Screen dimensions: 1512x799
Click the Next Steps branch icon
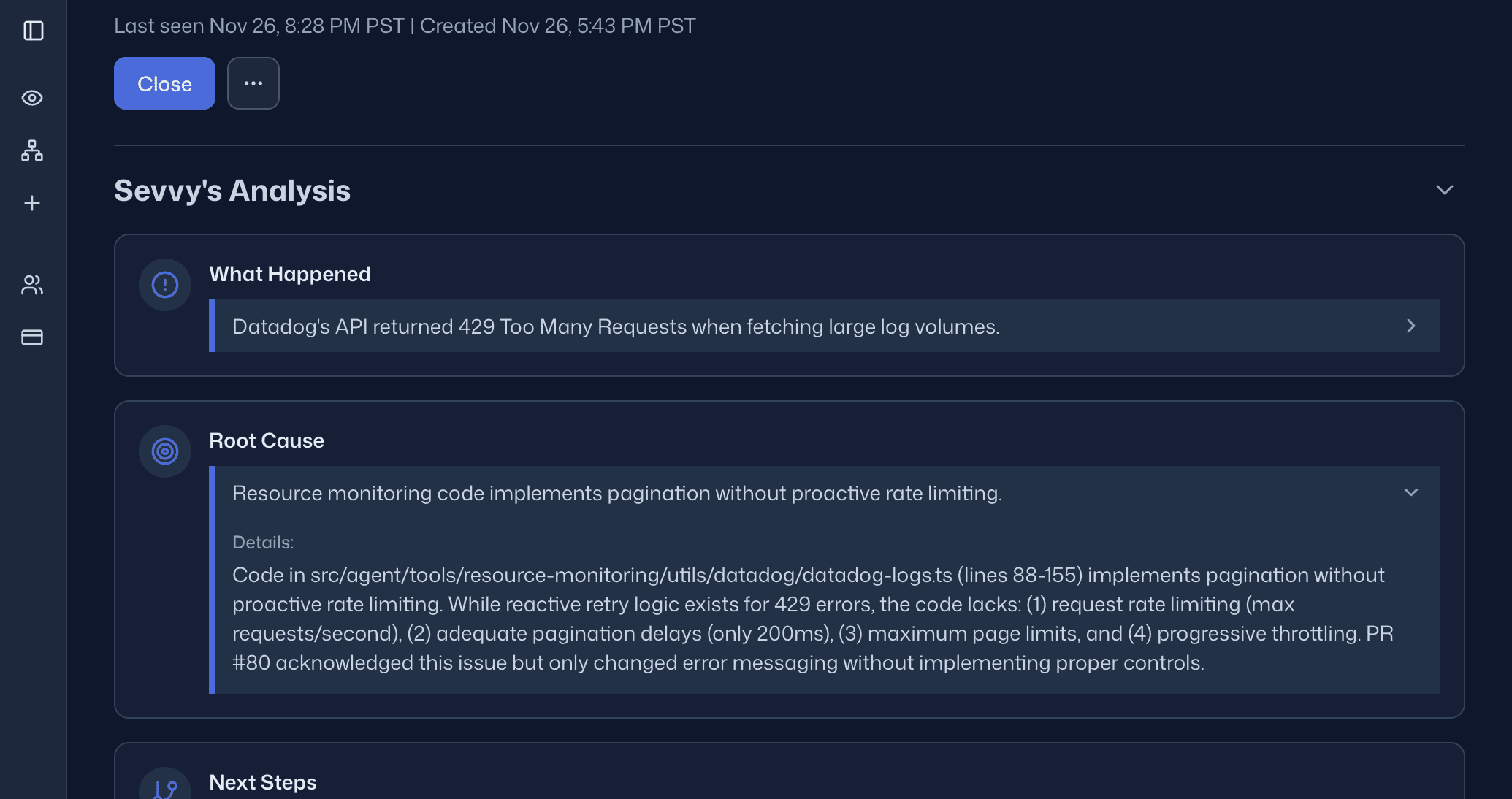pos(165,789)
